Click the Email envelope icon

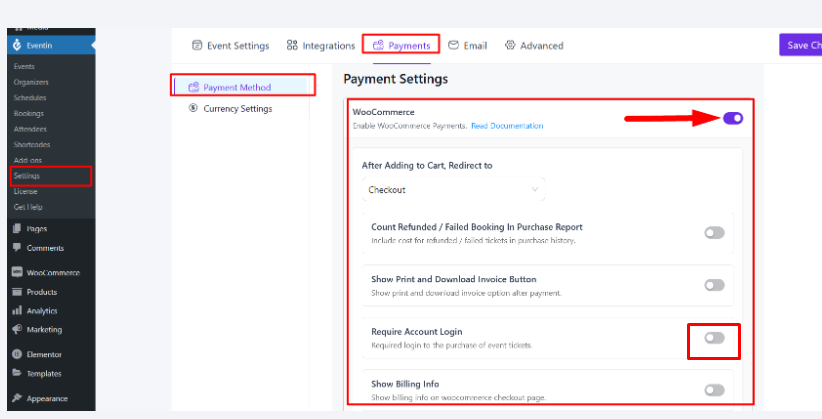(453, 45)
